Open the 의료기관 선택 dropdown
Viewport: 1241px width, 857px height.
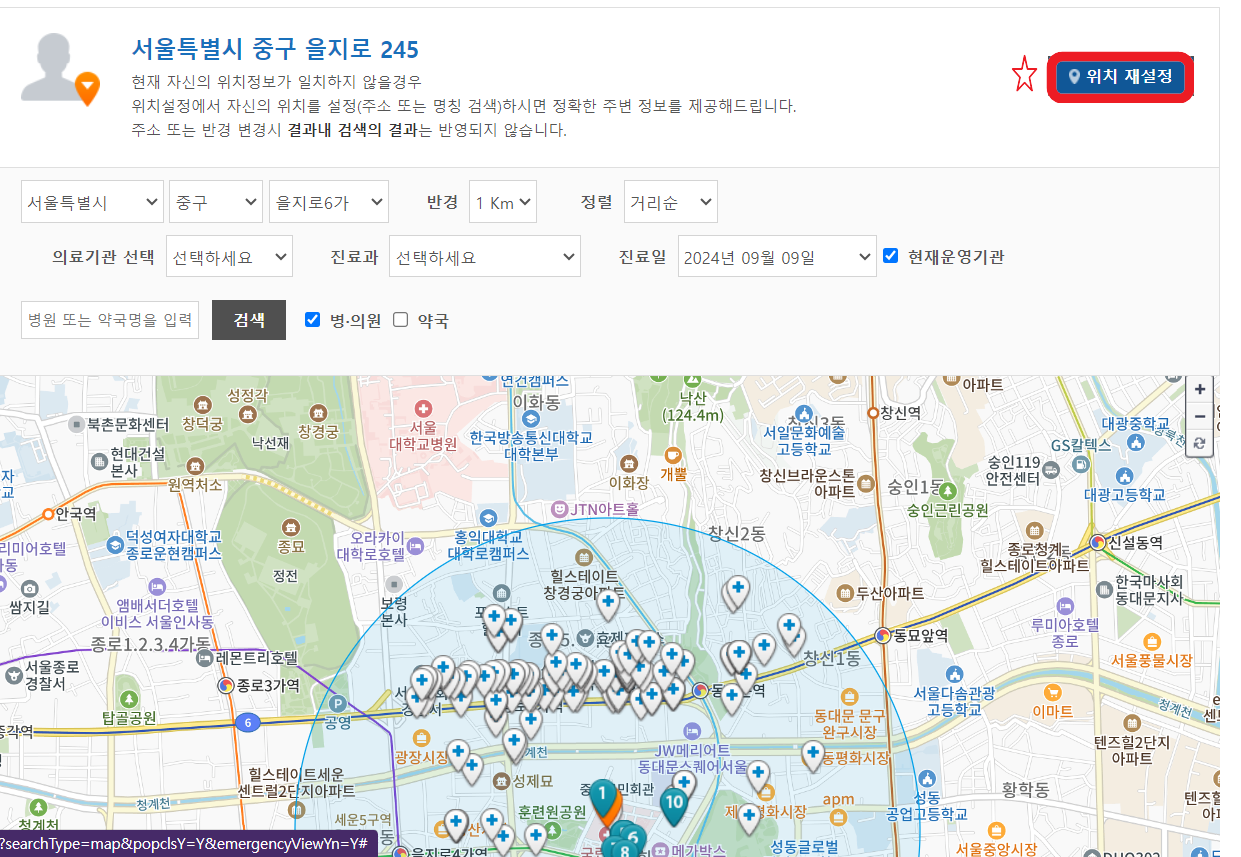[229, 256]
